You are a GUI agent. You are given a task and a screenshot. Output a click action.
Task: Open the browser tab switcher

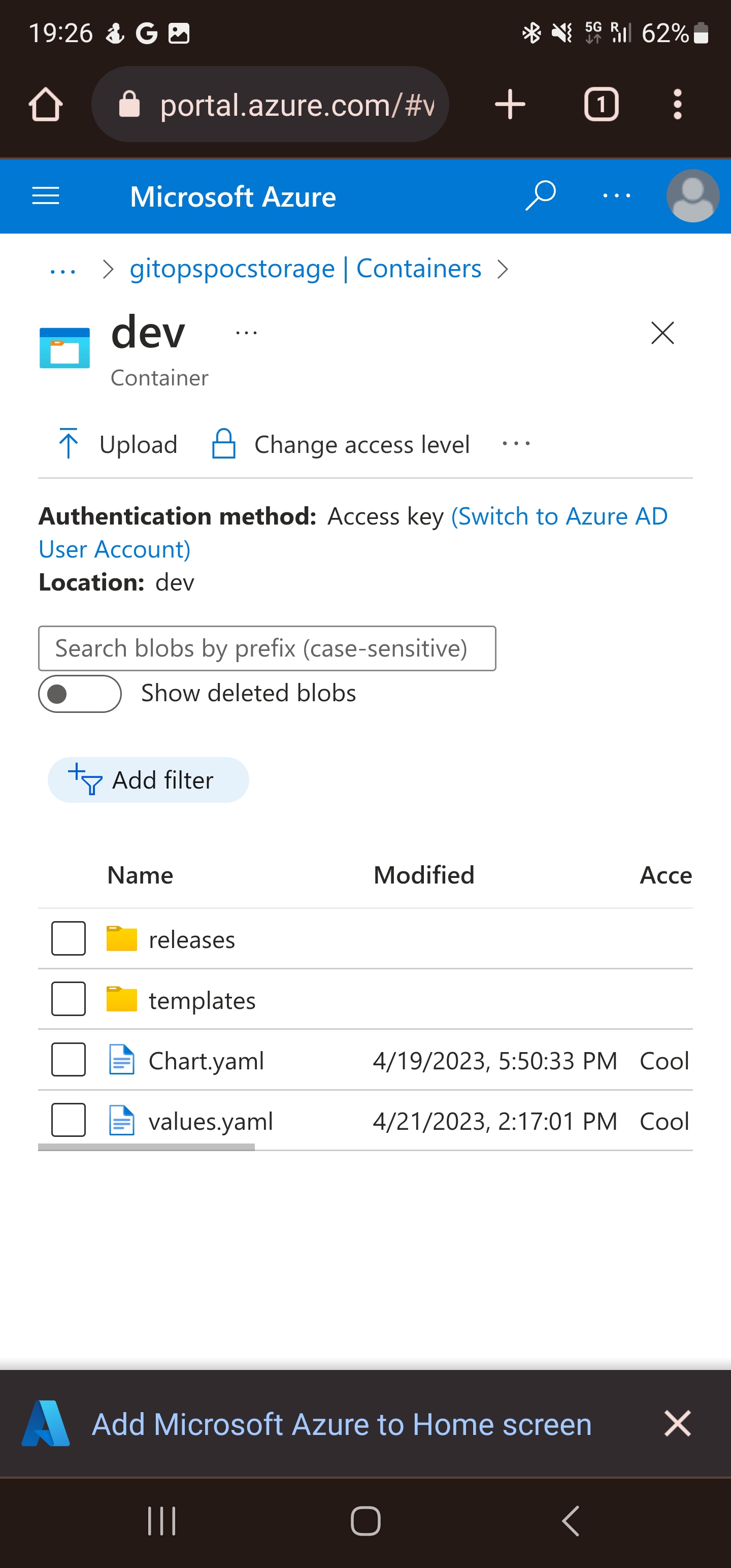tap(601, 105)
